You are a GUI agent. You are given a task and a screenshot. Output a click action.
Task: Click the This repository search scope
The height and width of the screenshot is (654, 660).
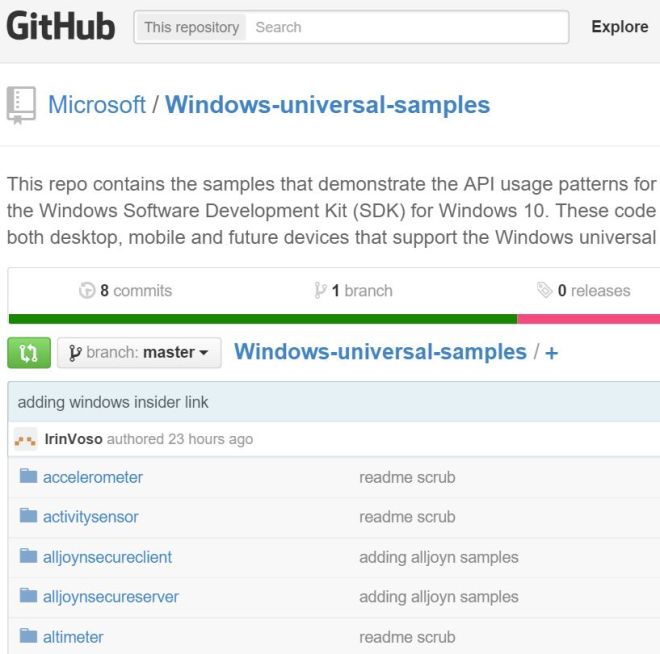point(191,27)
